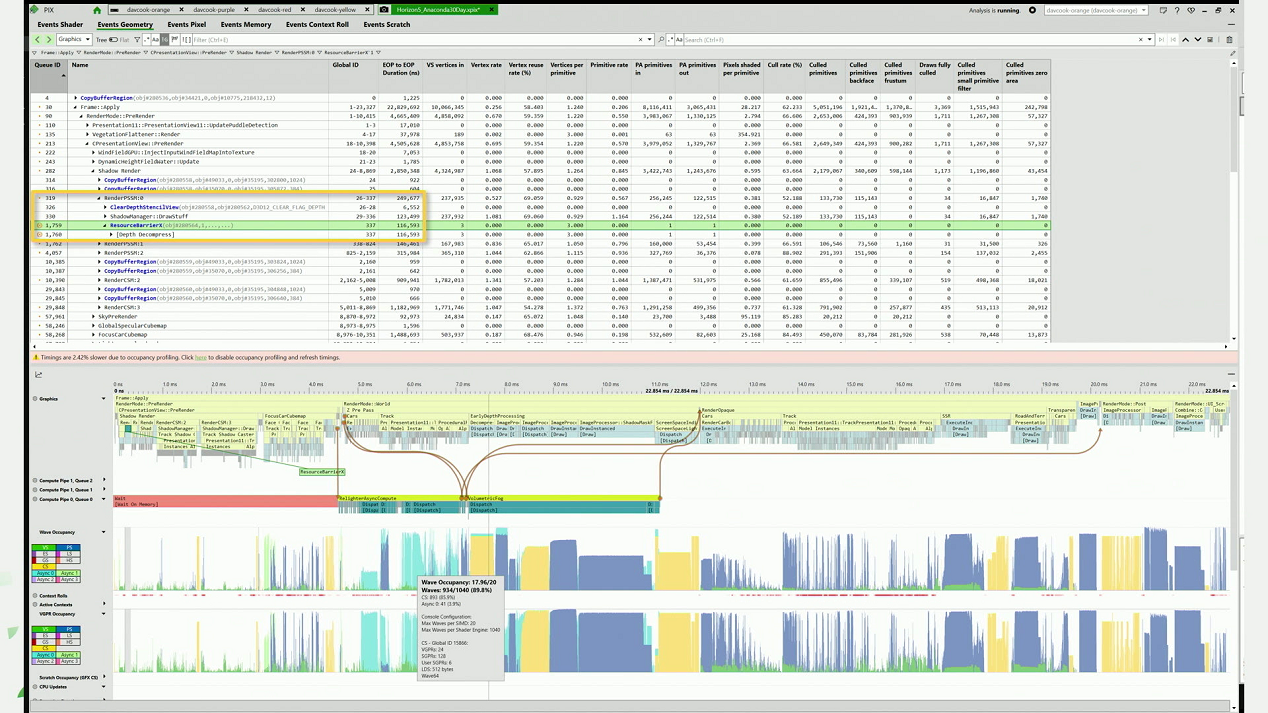
Task: Expand Compute Pipe 1, Queue 2 lane
Action: click(103, 480)
